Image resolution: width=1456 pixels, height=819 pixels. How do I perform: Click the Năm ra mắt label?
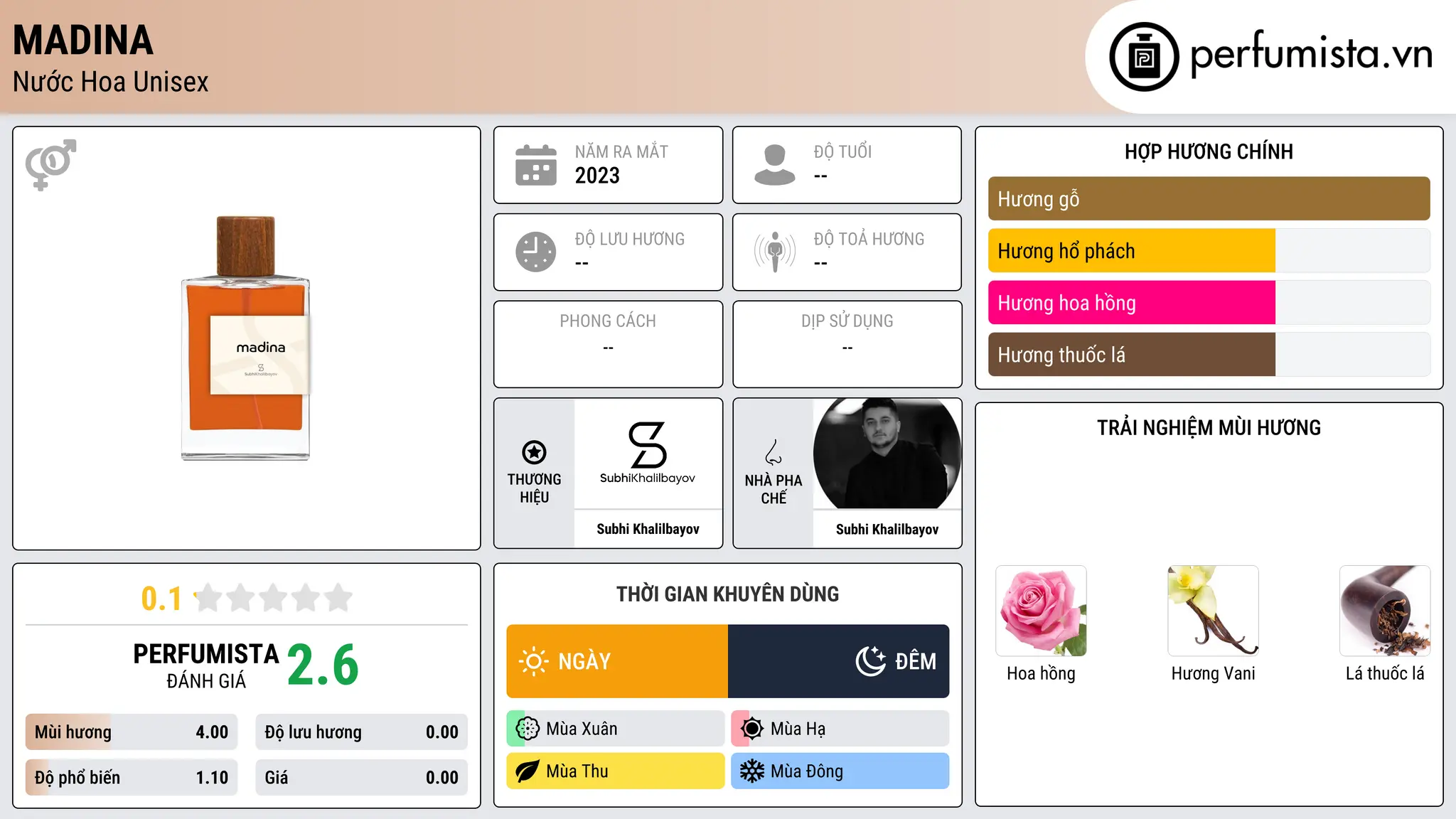(x=621, y=152)
